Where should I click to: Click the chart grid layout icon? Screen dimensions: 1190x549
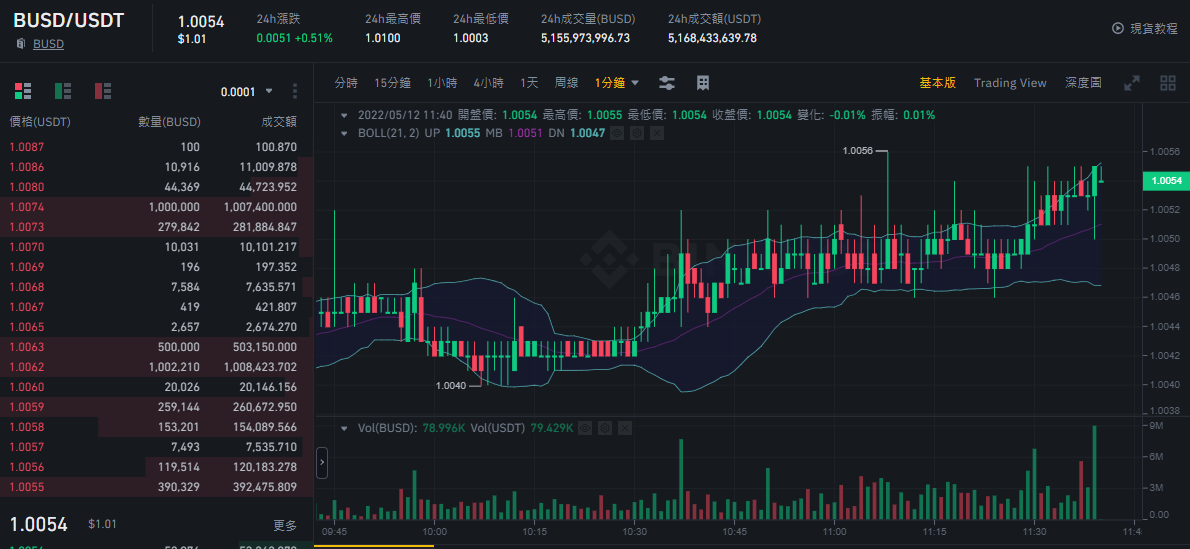703,83
